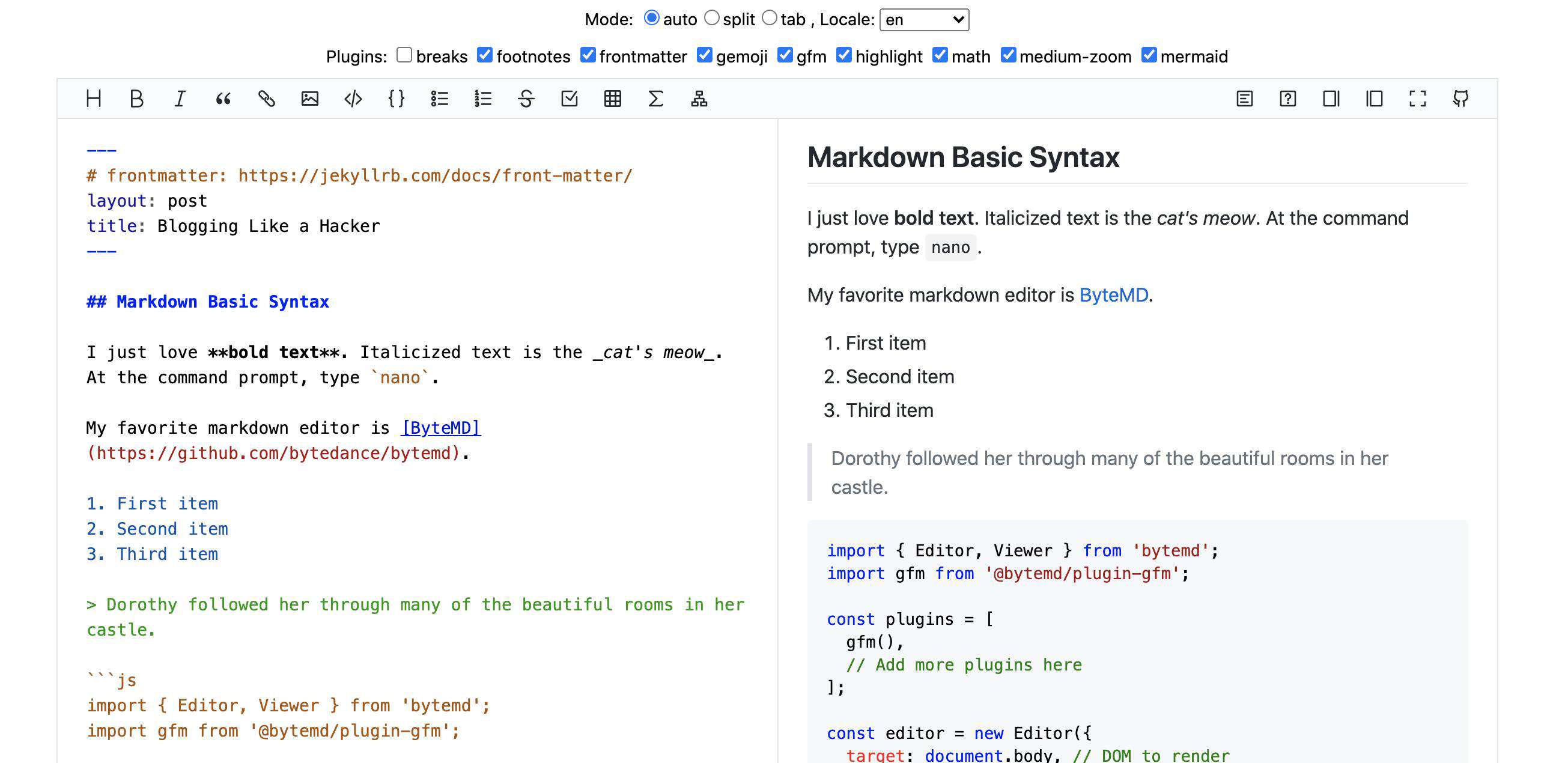Viewport: 1568px width, 763px height.
Task: Insert an unordered list from the toolbar
Action: pyautogui.click(x=440, y=99)
